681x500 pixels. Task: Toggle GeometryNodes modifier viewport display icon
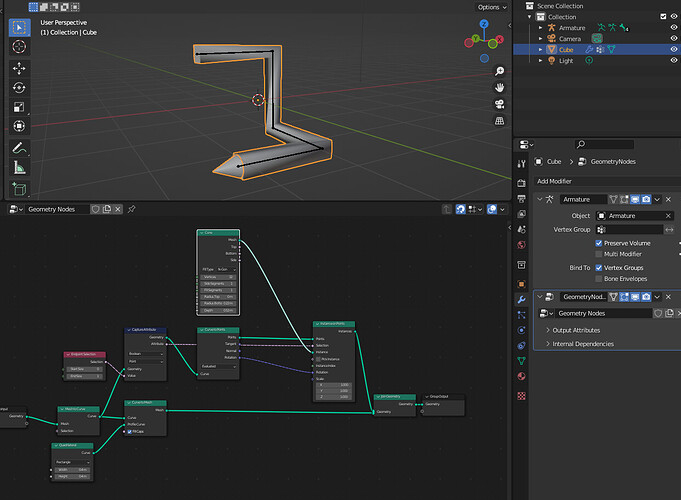click(x=635, y=297)
